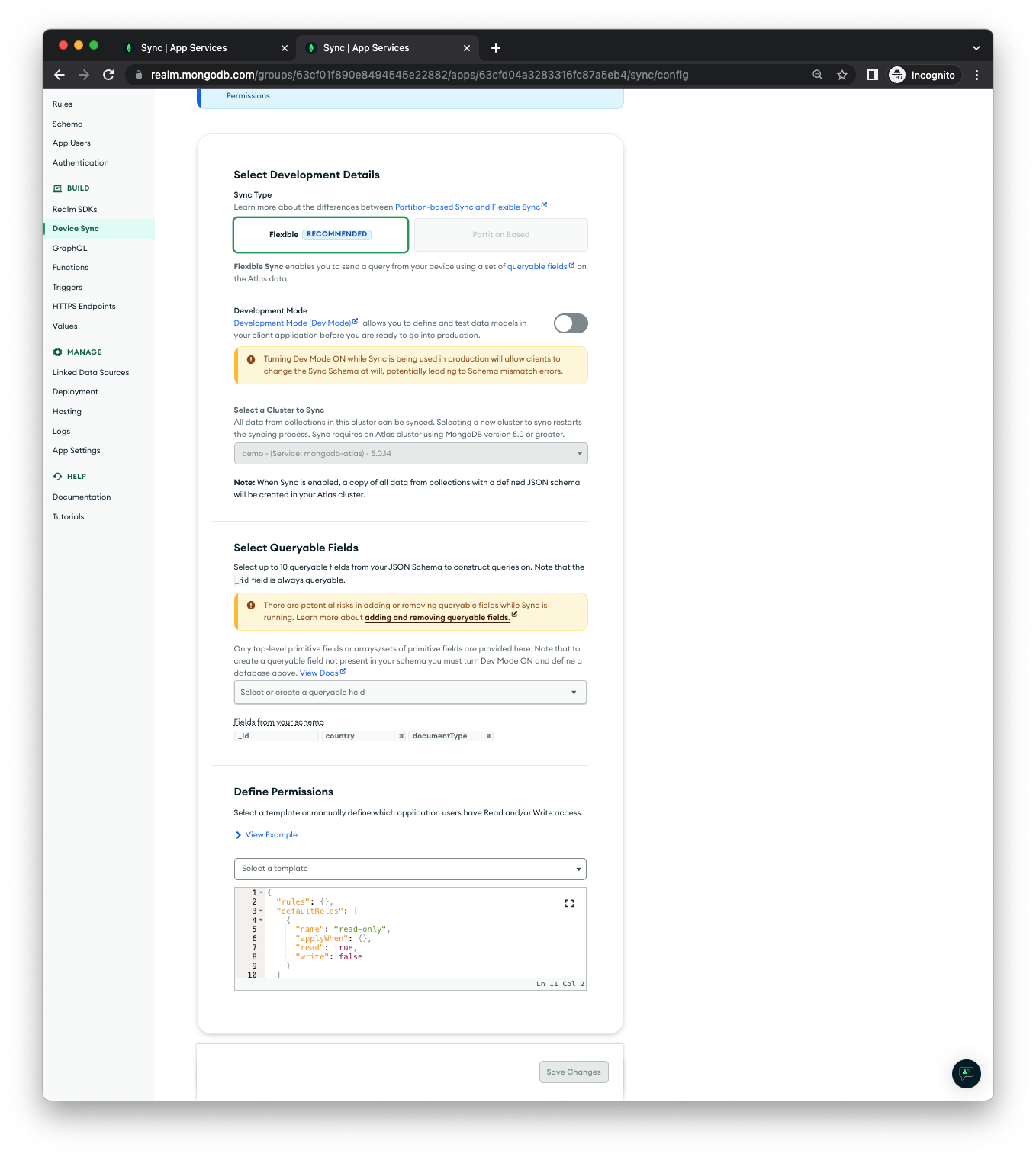
Task: Collapse code line 1 fold arrow
Action: [261, 892]
